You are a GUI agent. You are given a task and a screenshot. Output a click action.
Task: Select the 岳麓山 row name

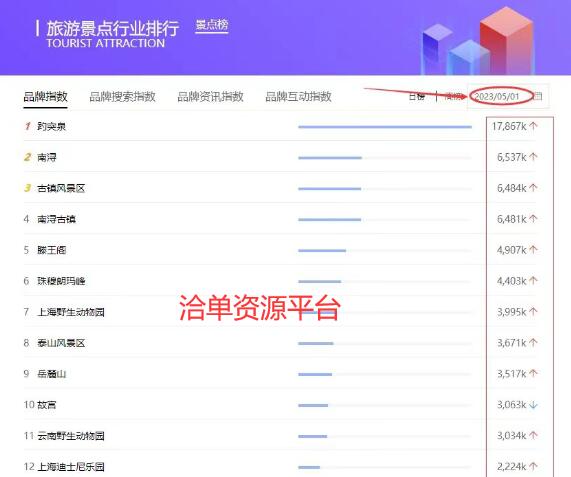(x=51, y=374)
